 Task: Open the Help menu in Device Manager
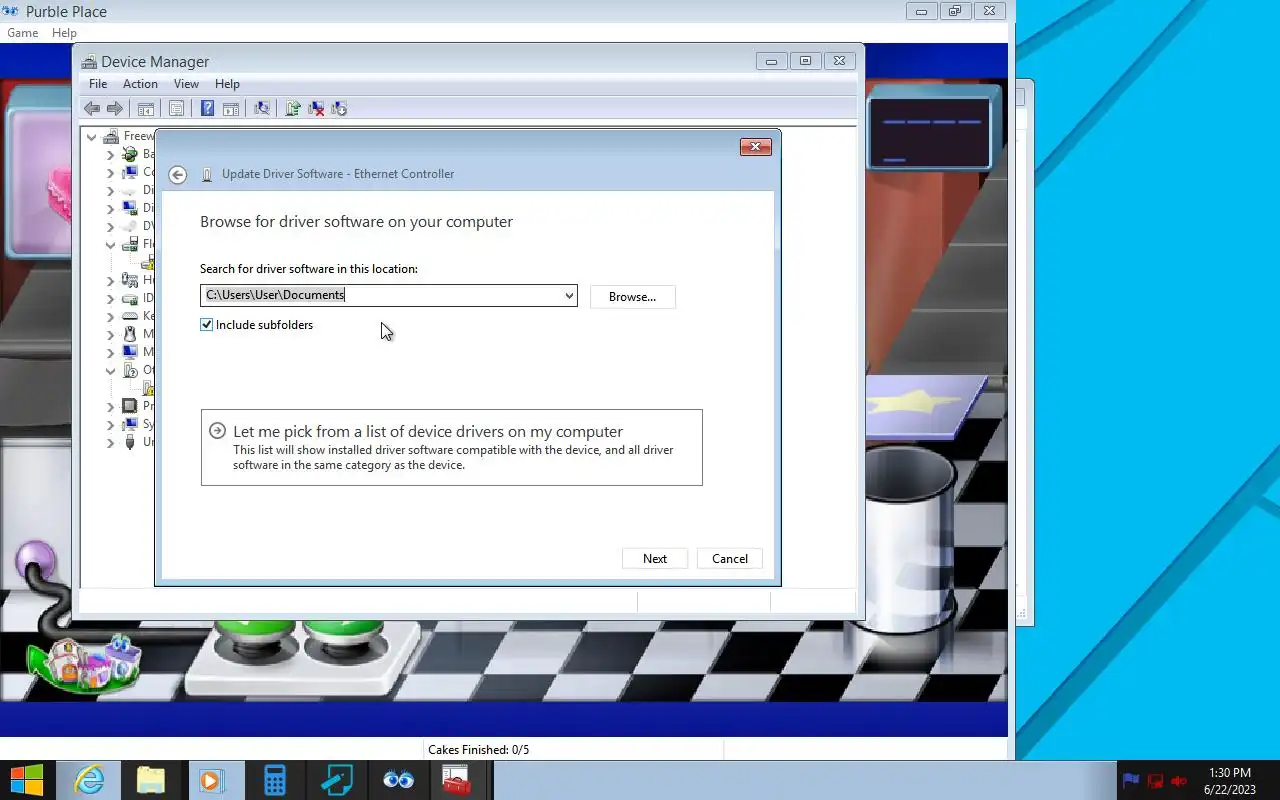[x=227, y=84]
